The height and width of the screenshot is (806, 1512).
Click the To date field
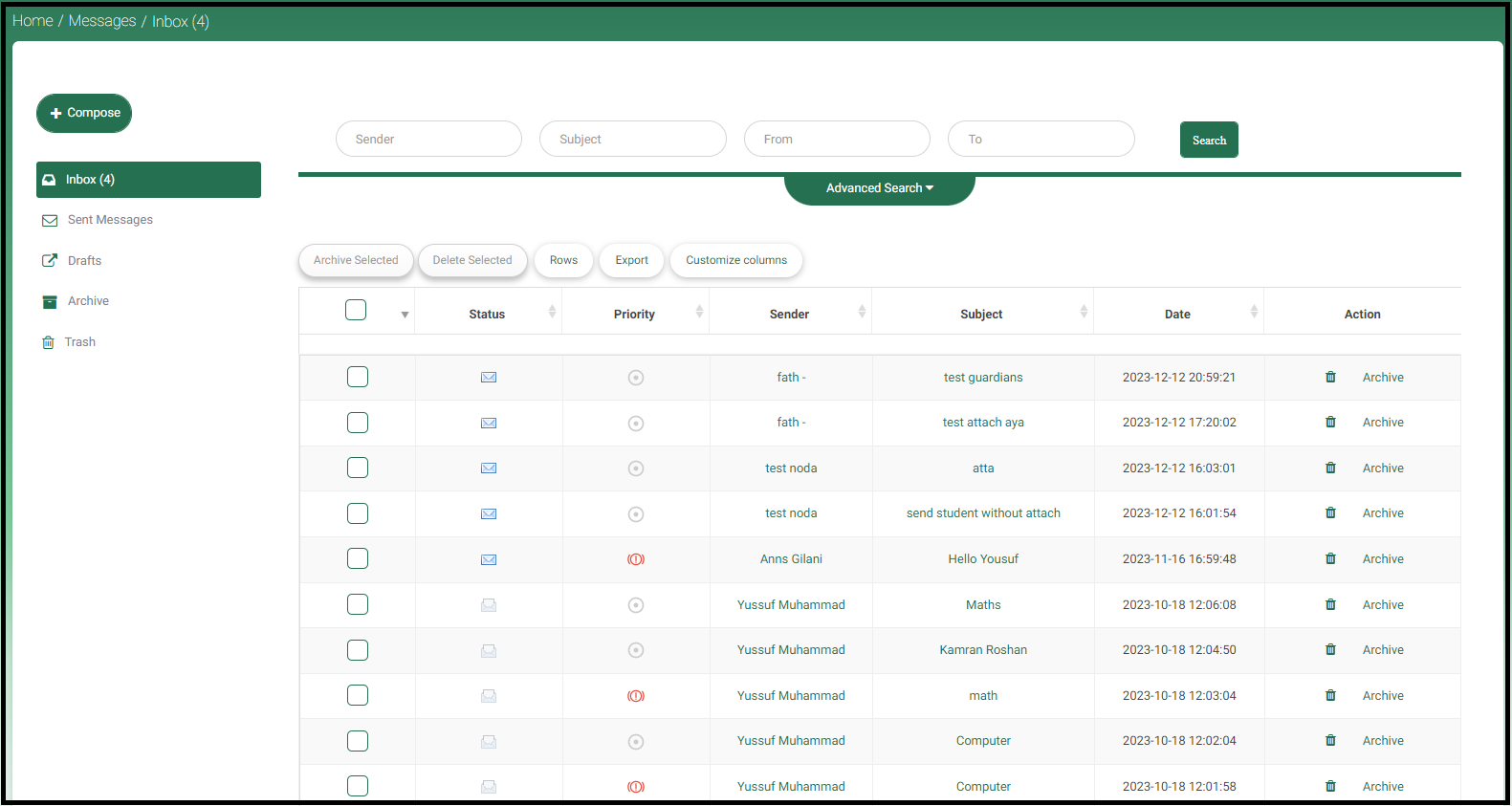[x=1041, y=139]
